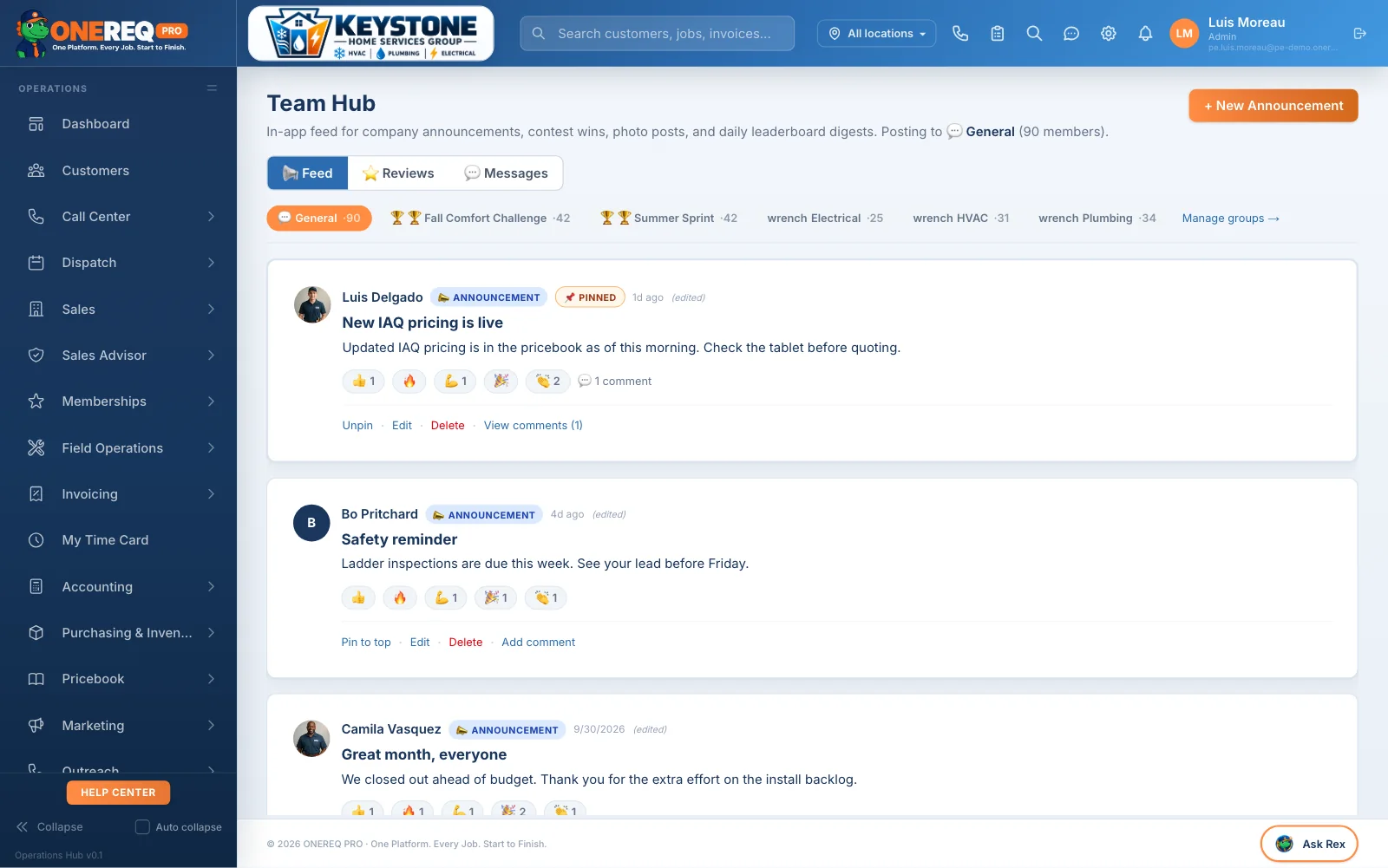Open the phone icon in top bar
Image resolution: width=1388 pixels, height=868 pixels.
(960, 34)
